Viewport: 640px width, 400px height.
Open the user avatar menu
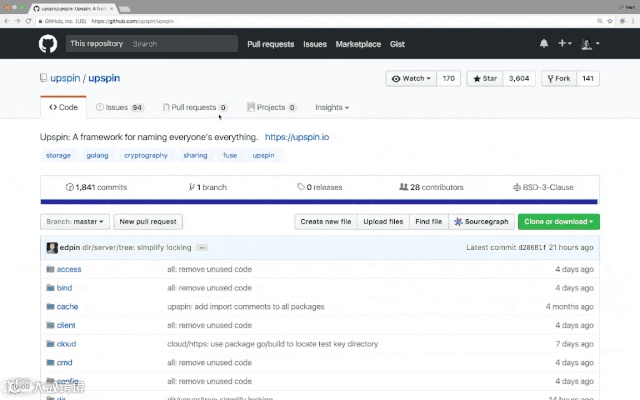(x=590, y=43)
